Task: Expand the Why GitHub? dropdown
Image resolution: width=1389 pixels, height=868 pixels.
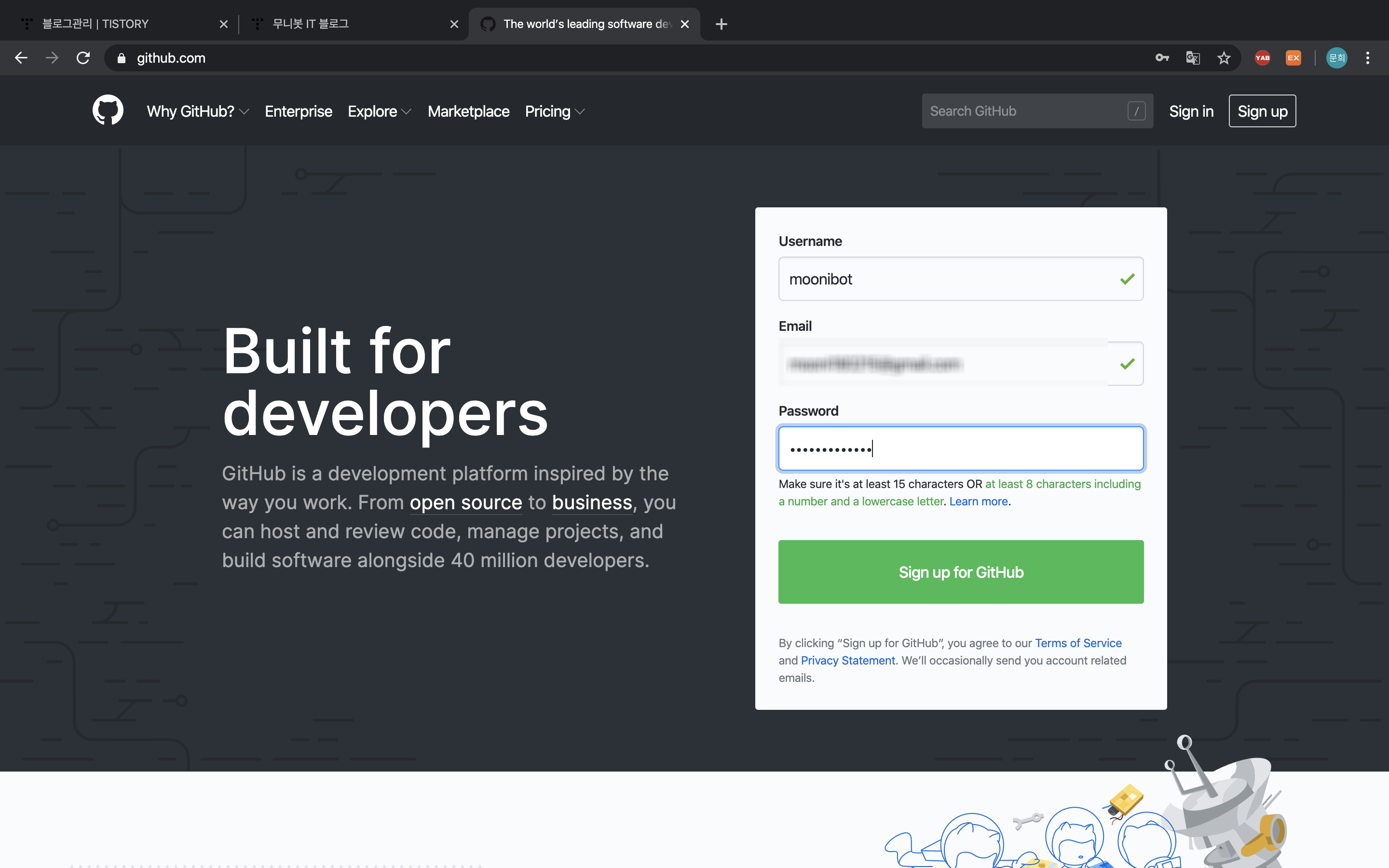Action: pos(197,111)
